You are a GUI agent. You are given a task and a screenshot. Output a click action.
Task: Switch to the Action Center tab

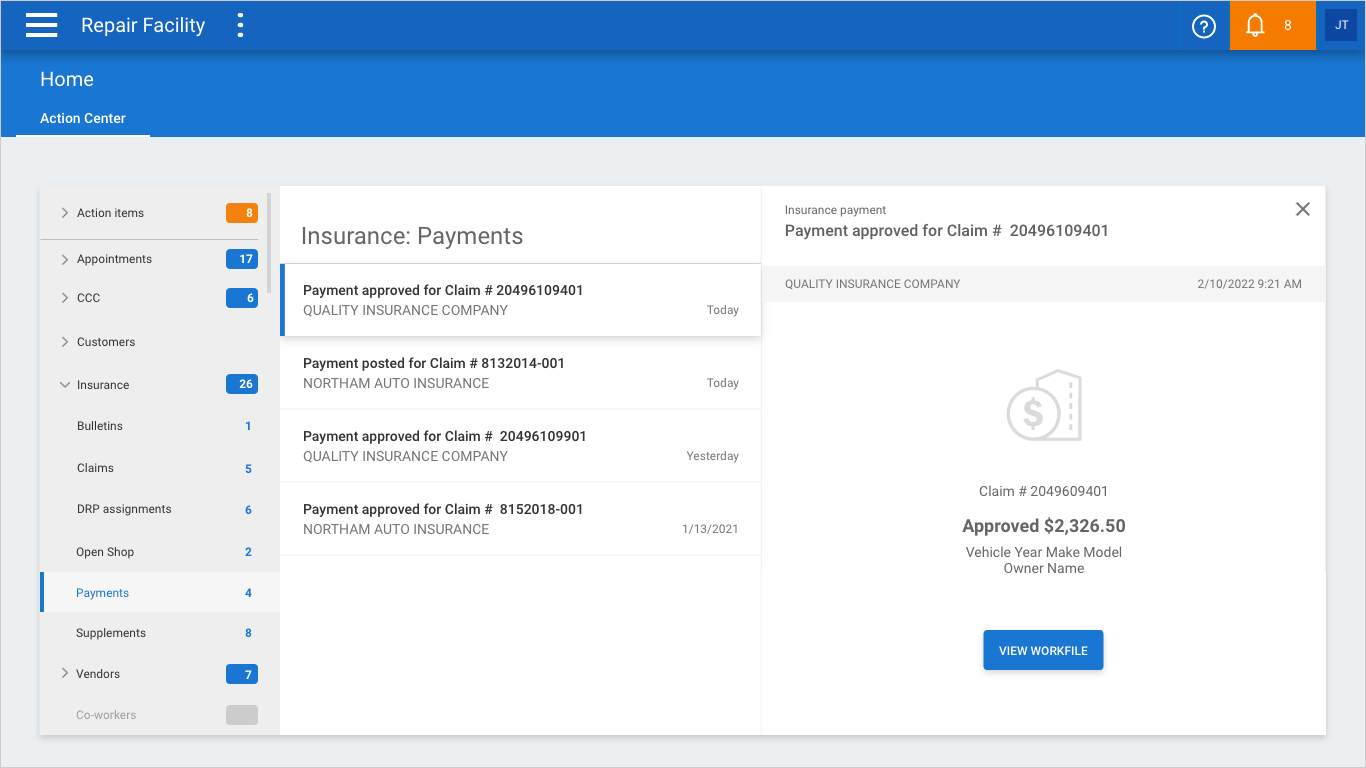(x=83, y=118)
